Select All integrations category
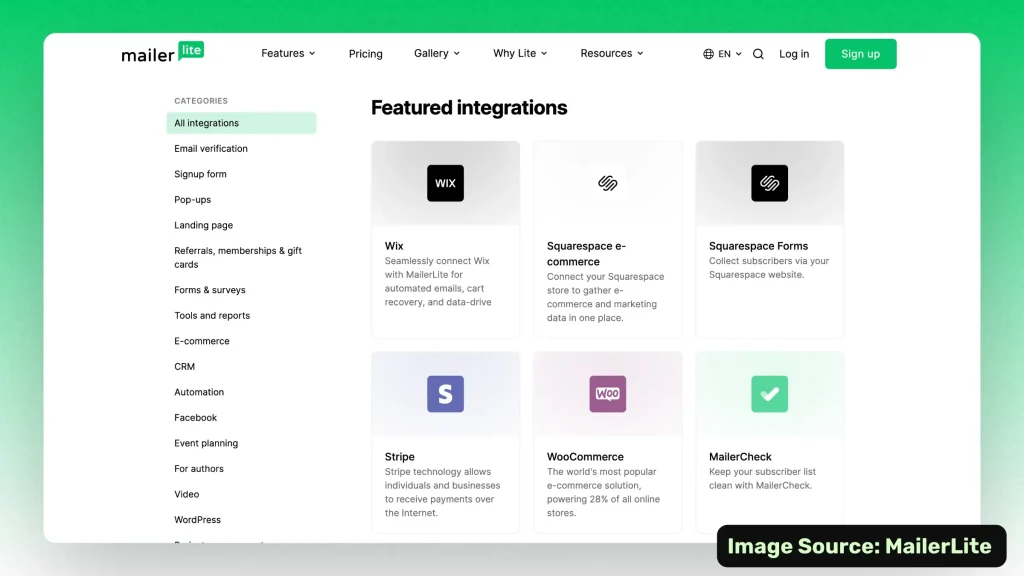This screenshot has width=1024, height=576. 241,123
